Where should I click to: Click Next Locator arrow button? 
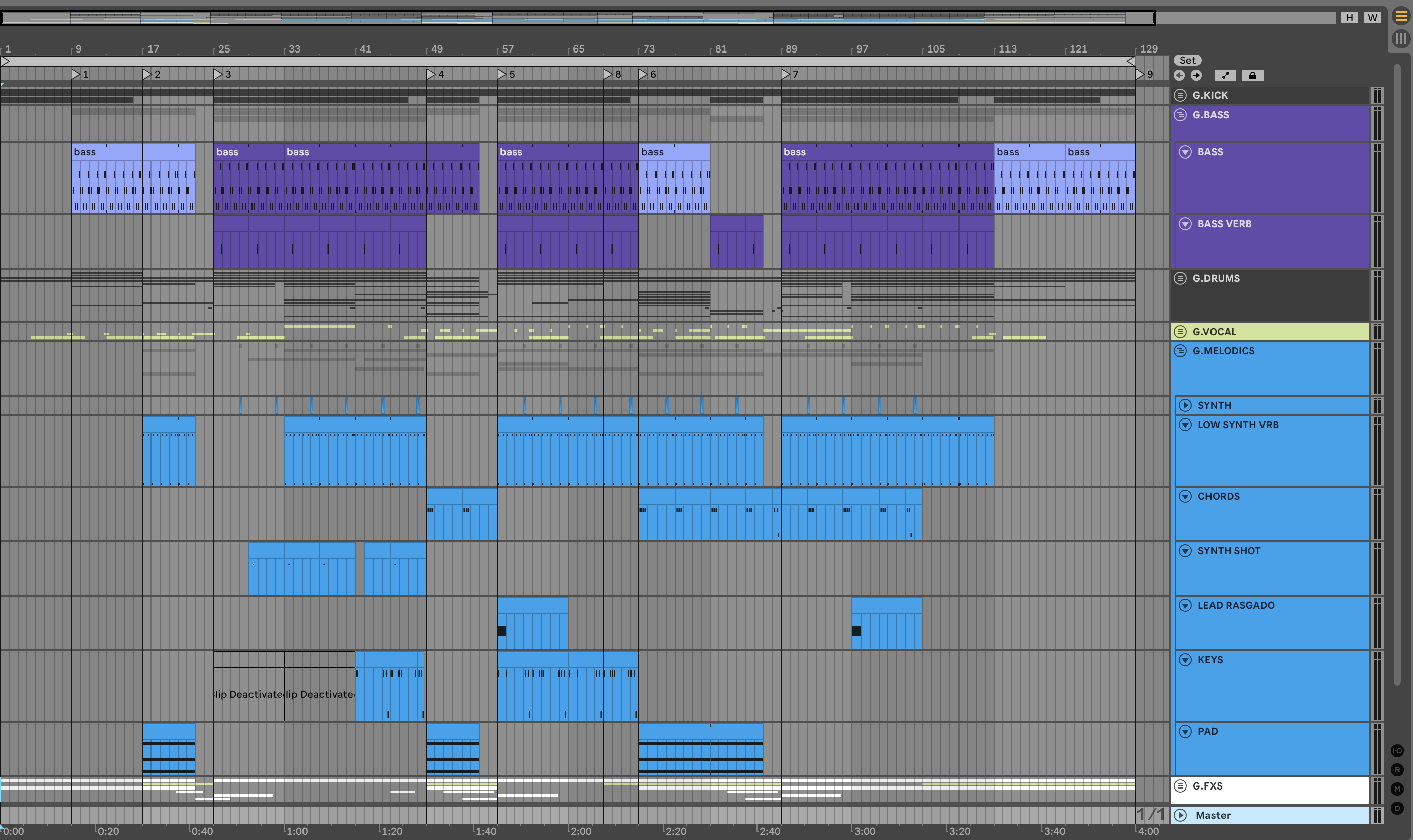(1196, 75)
